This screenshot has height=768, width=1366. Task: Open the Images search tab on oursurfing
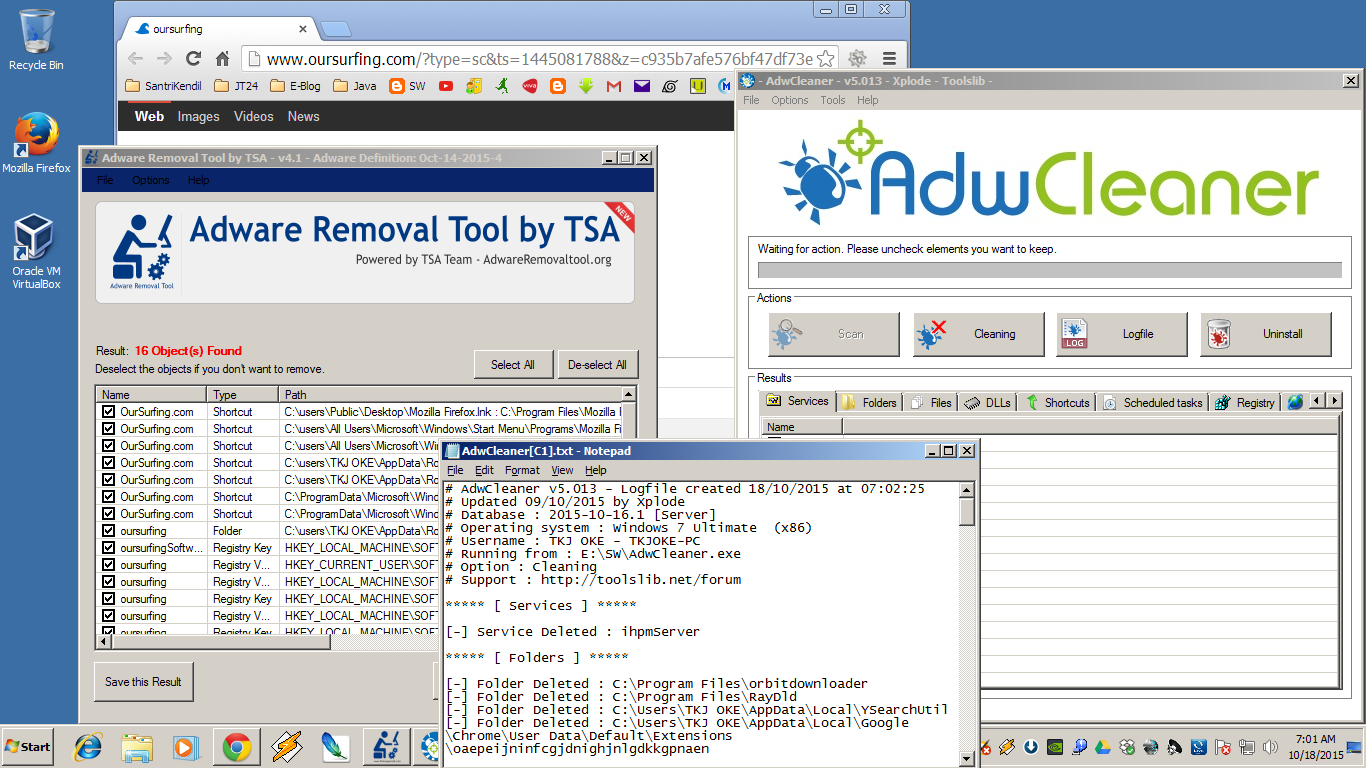click(x=198, y=117)
